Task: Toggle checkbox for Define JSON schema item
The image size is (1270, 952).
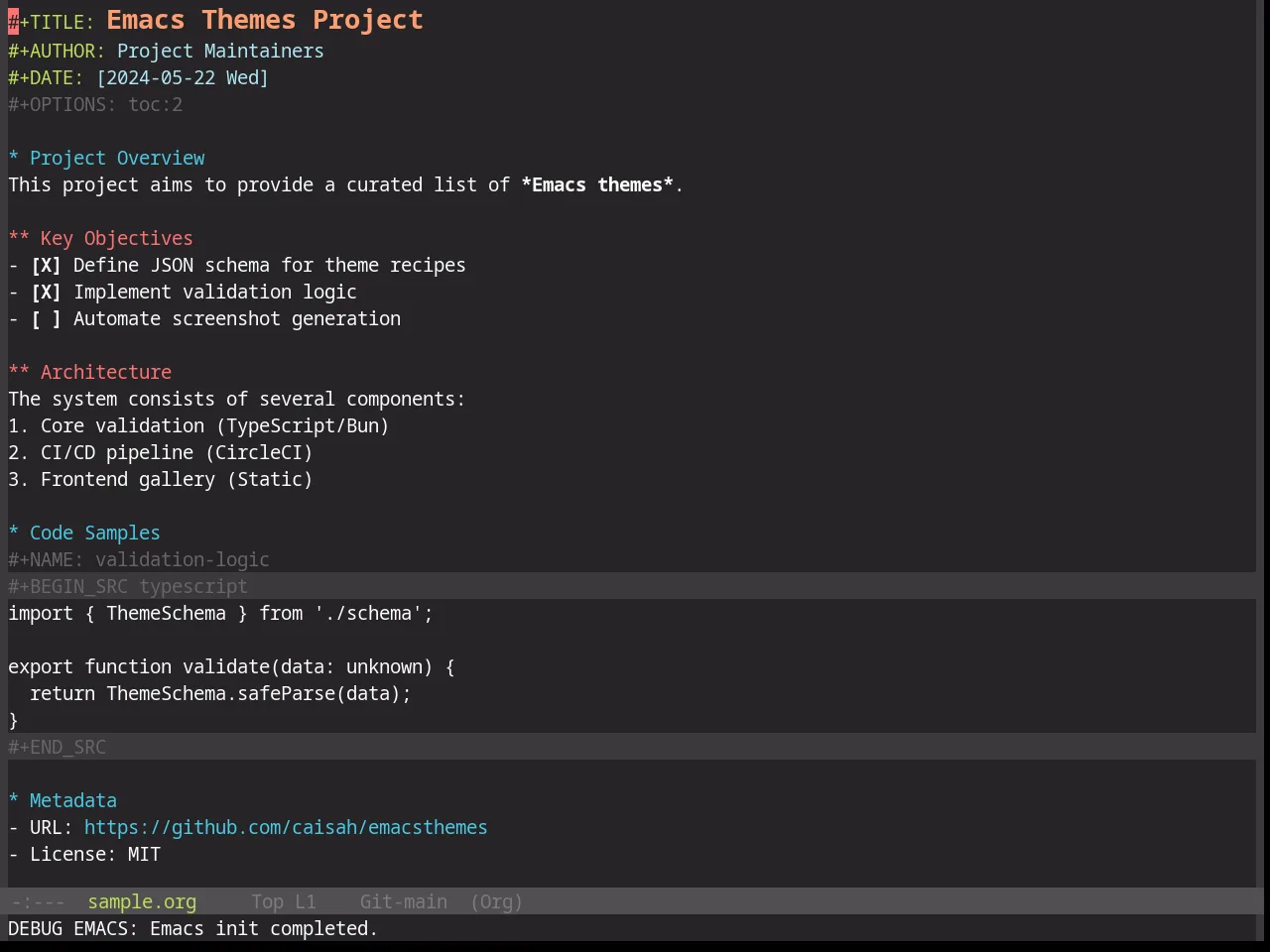Action: 46,266
